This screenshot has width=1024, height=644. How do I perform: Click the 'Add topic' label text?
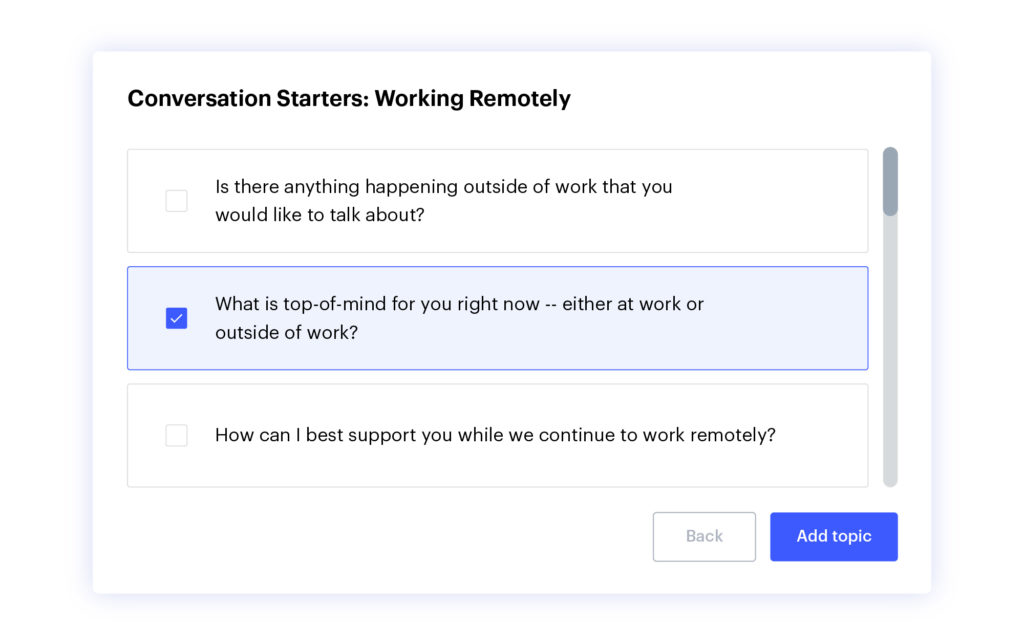pyautogui.click(x=833, y=536)
